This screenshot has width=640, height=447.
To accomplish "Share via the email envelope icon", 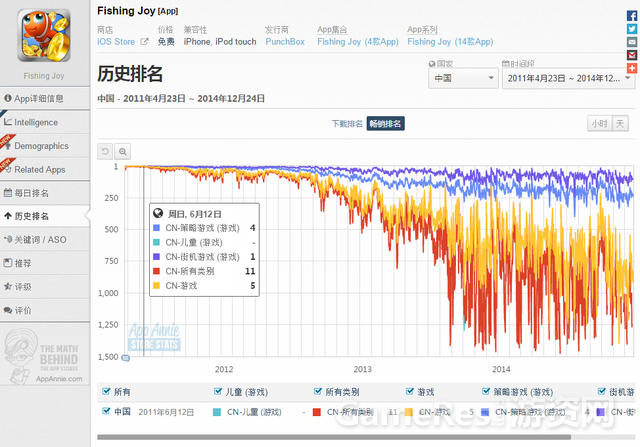I will 632,42.
